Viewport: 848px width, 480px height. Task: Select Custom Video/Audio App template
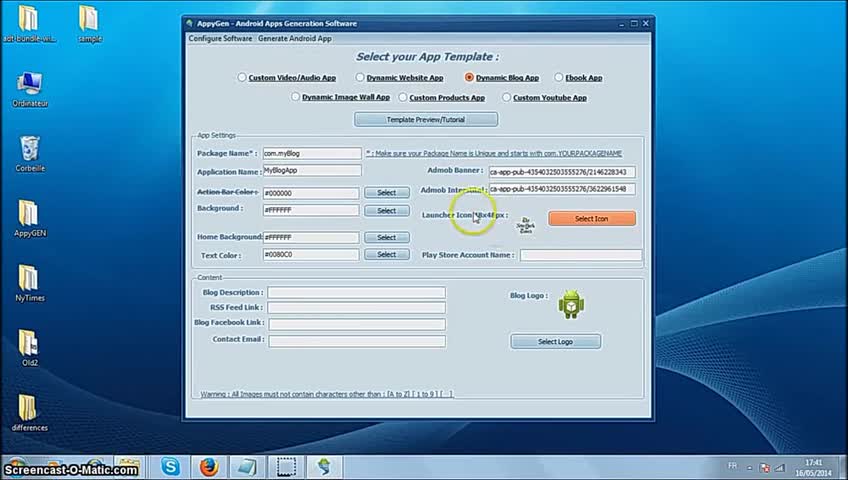click(287, 78)
